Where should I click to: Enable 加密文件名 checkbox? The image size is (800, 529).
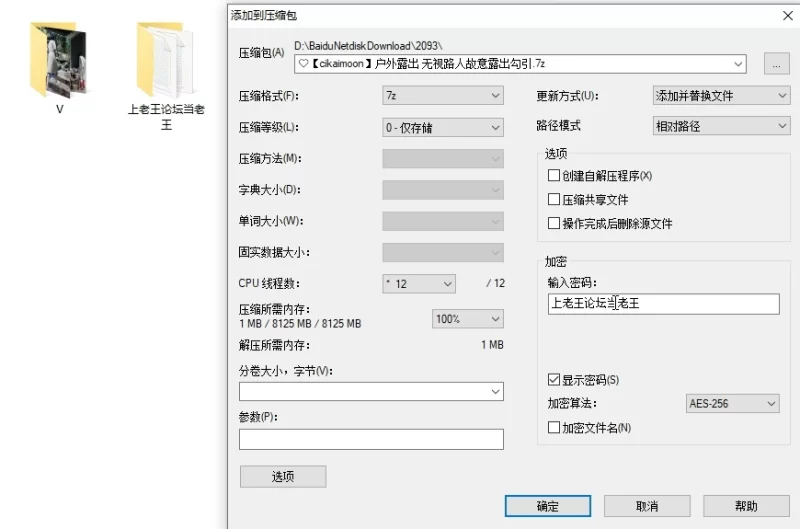[x=554, y=427]
